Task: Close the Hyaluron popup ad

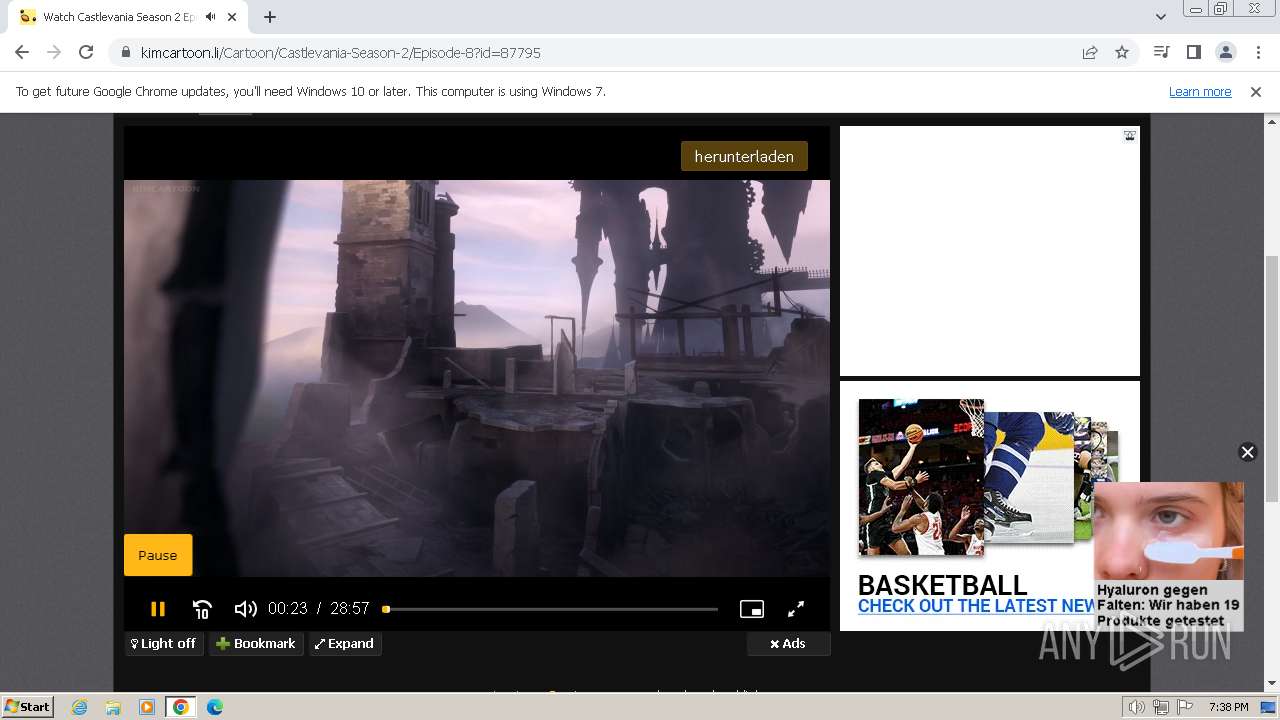Action: [x=1247, y=452]
